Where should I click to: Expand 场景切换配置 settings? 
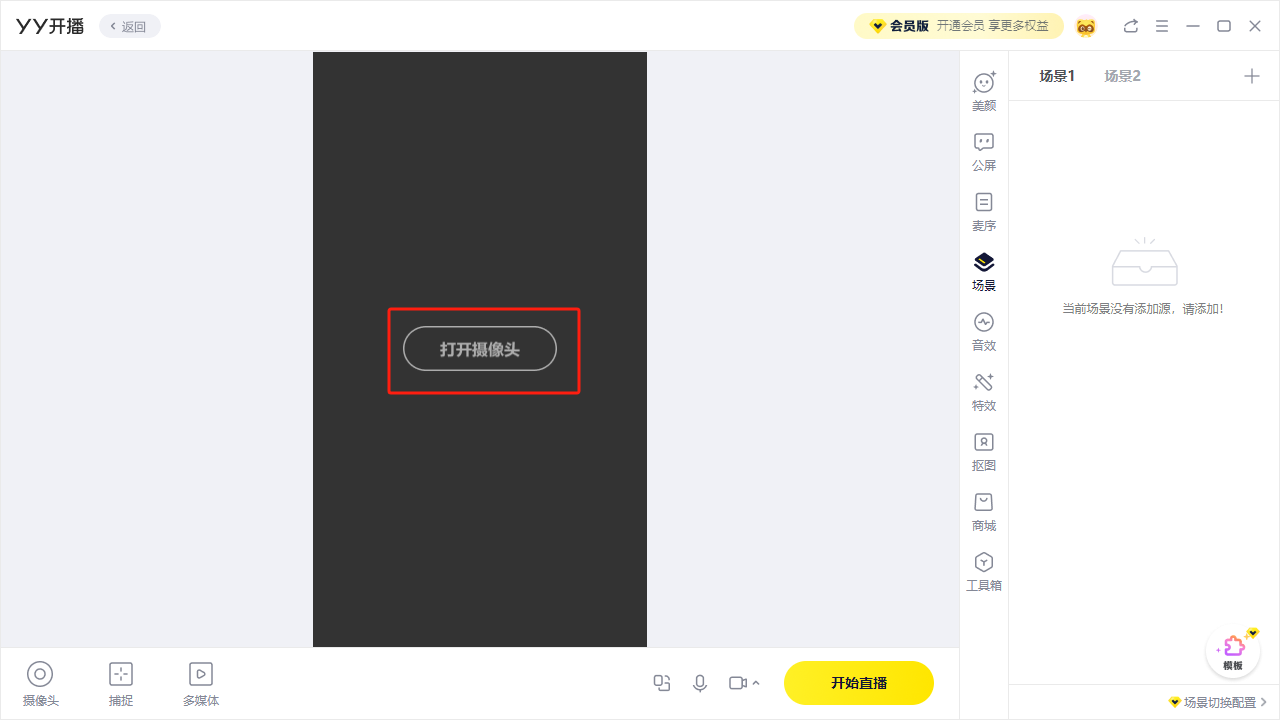[x=1218, y=702]
